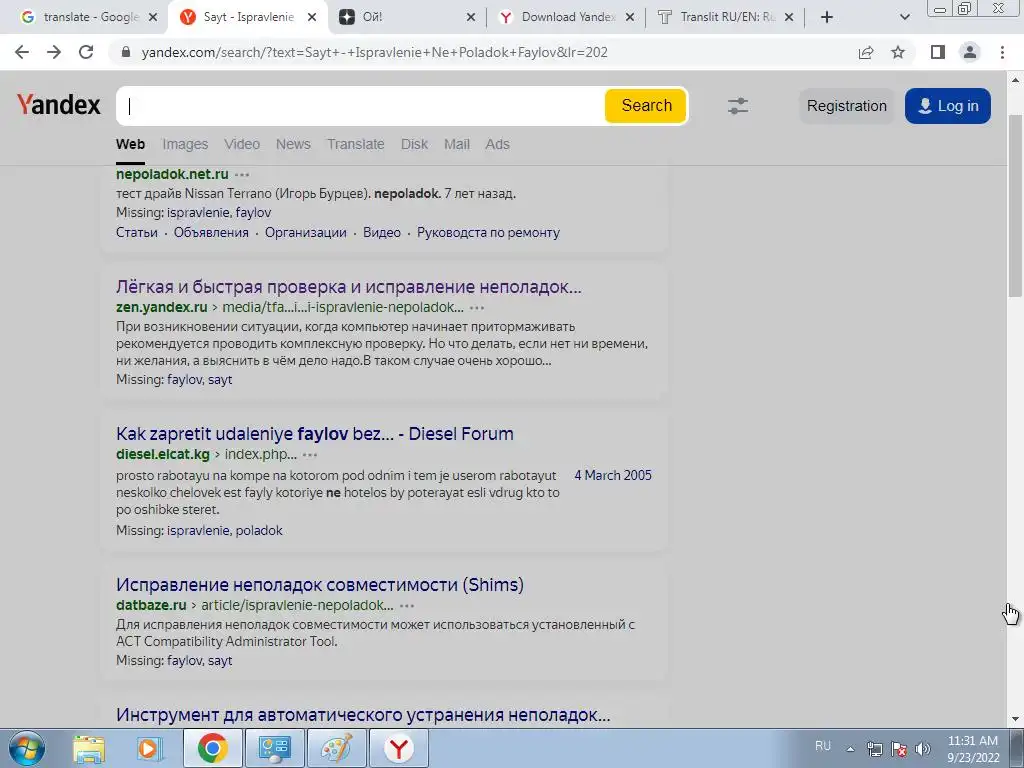Open the 'Видео' sitelink

[x=382, y=232]
